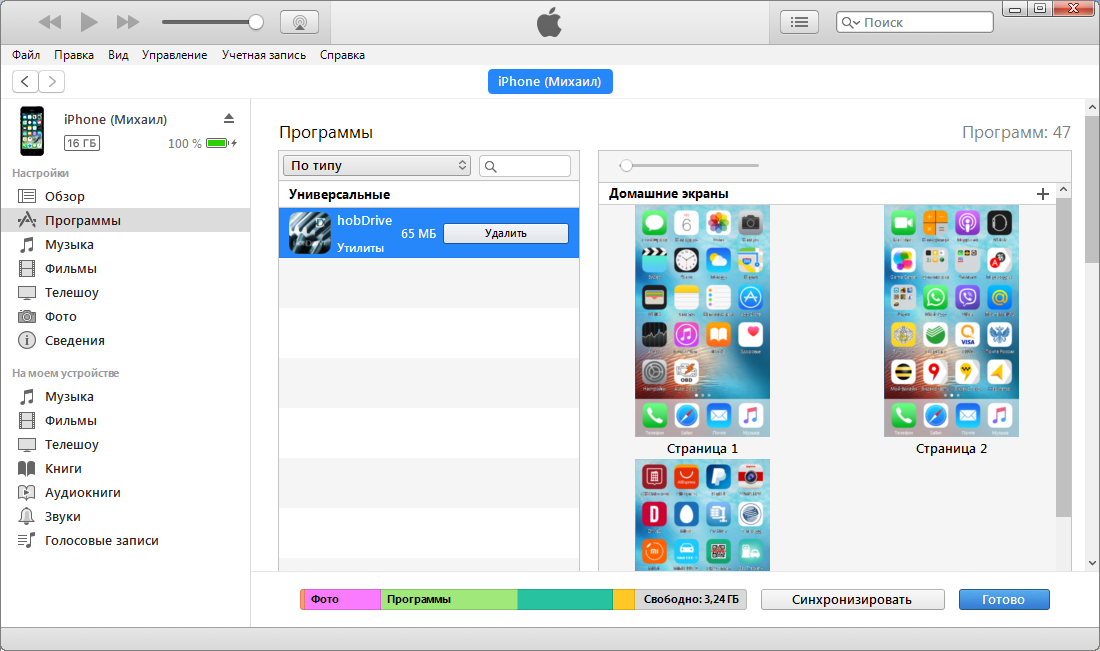Click the iPhone device thumbnail image
Image resolution: width=1100 pixels, height=651 pixels.
(32, 130)
